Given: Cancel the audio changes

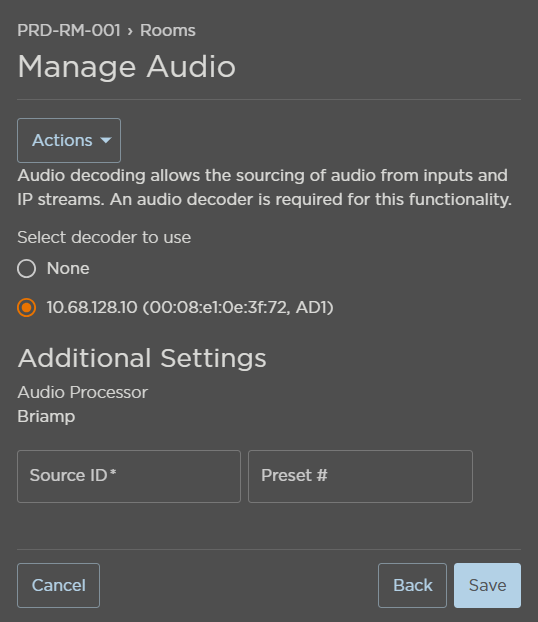Looking at the screenshot, I should coord(58,586).
